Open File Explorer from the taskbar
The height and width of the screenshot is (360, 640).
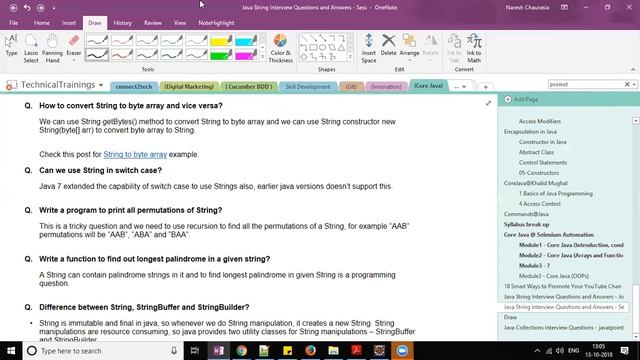click(333, 351)
